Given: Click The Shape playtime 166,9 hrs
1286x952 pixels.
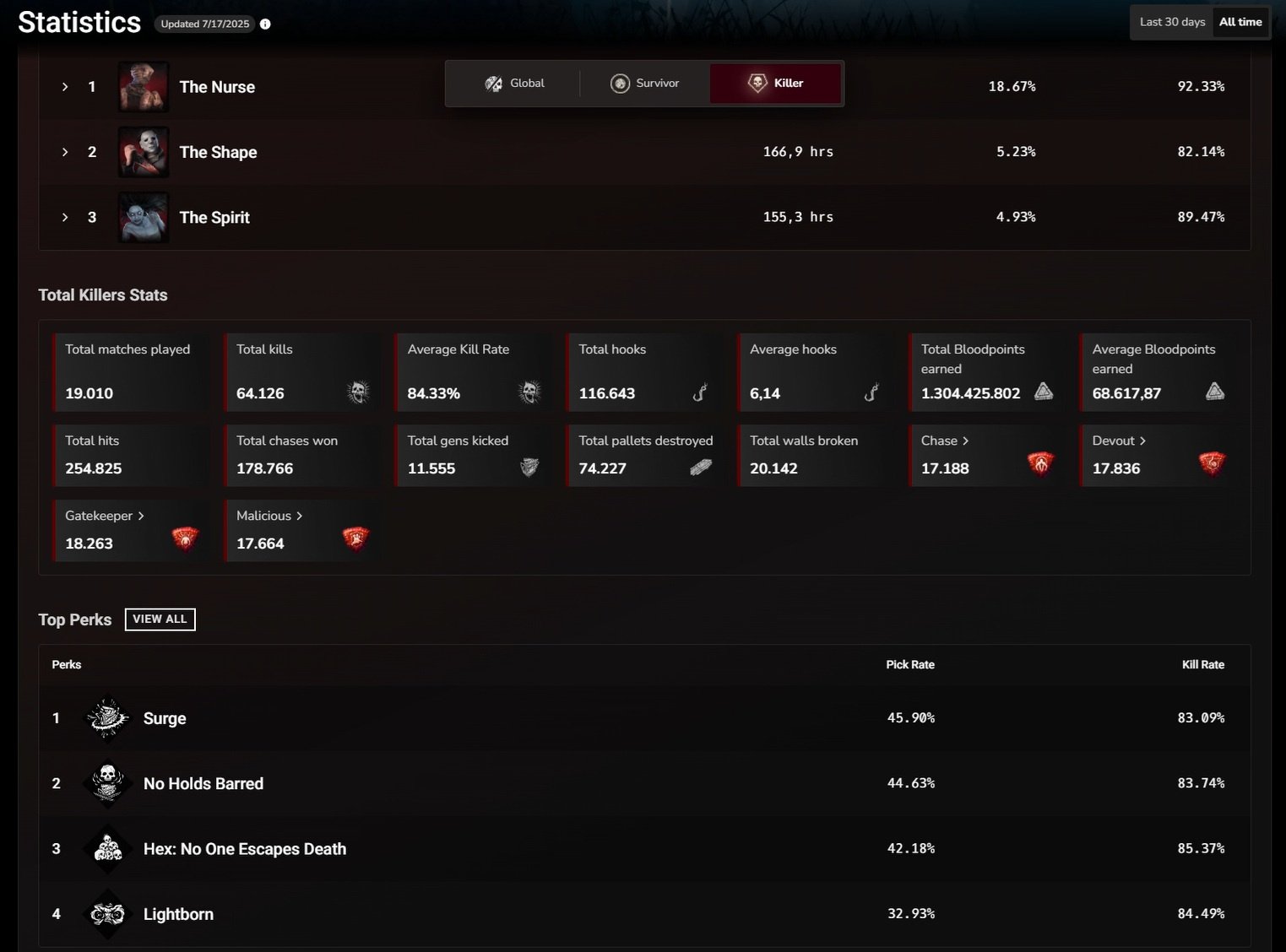Looking at the screenshot, I should (x=798, y=152).
